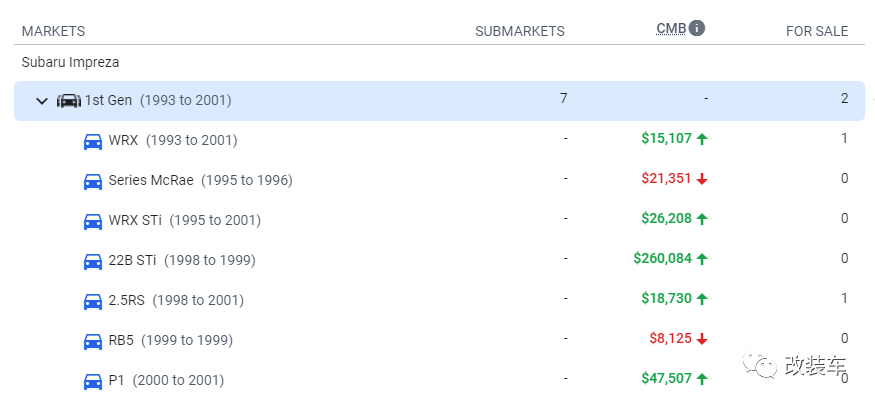
Task: Click the car icon beside RB5
Action: 93,341
